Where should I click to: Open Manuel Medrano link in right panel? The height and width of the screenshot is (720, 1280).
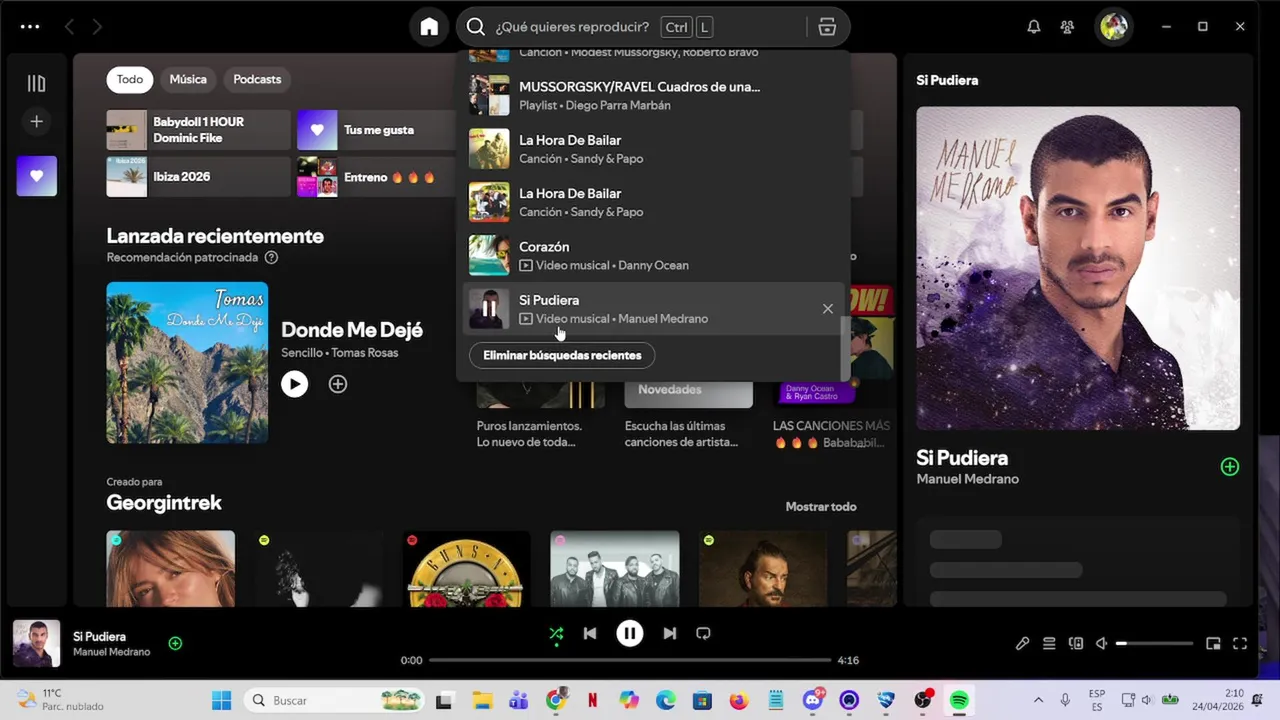click(967, 479)
